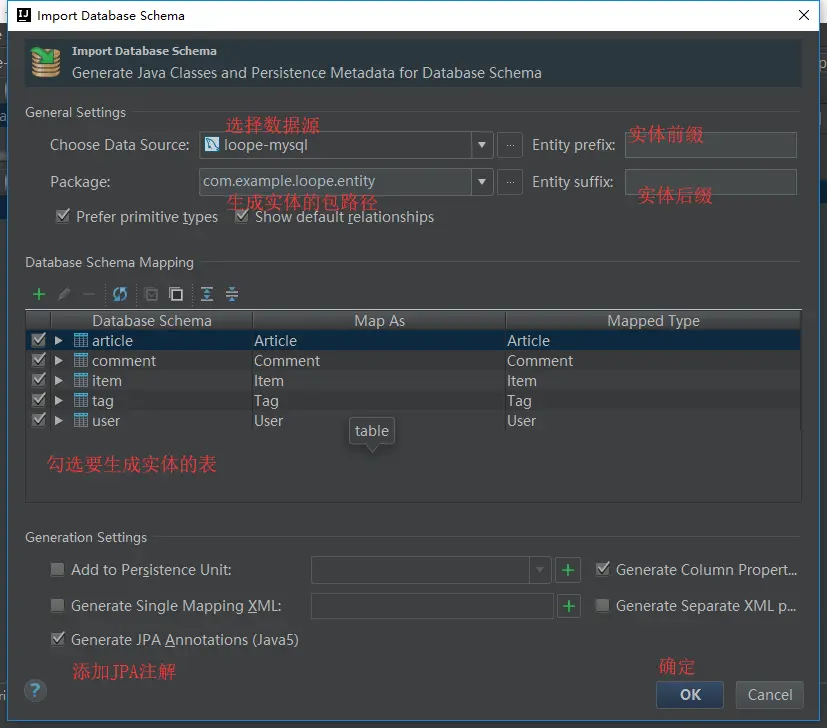Toggle Generate JPA Annotations (Java5) checkbox

pyautogui.click(x=58, y=639)
